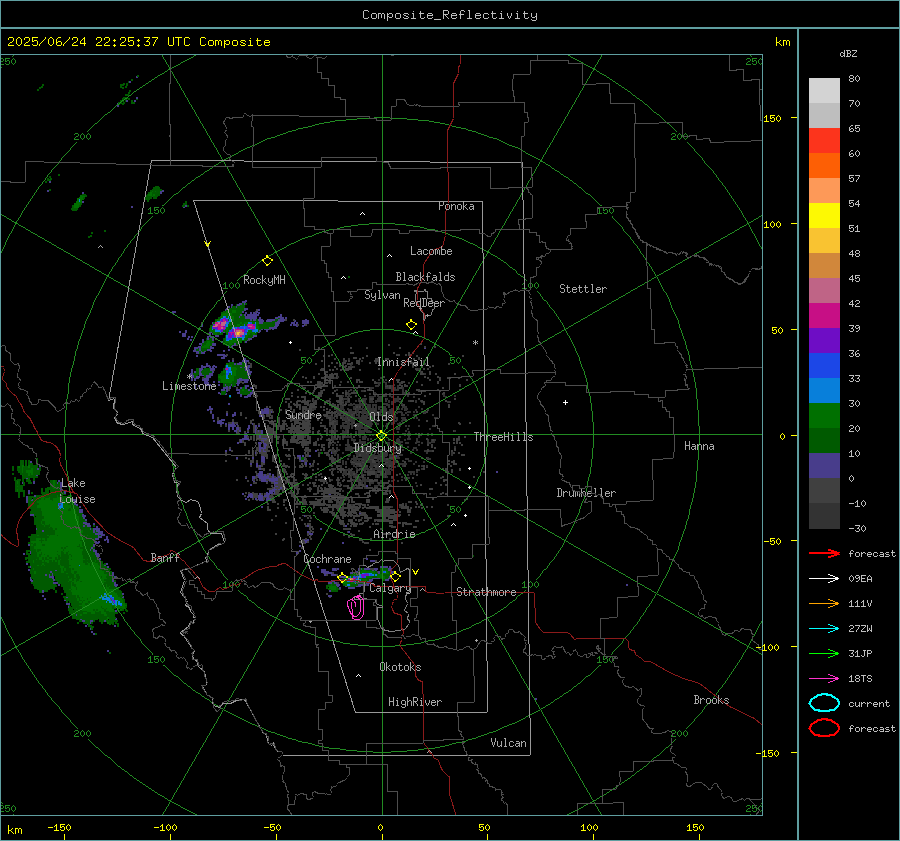Select the purple 36 dBZ color swatch

(x=824, y=340)
